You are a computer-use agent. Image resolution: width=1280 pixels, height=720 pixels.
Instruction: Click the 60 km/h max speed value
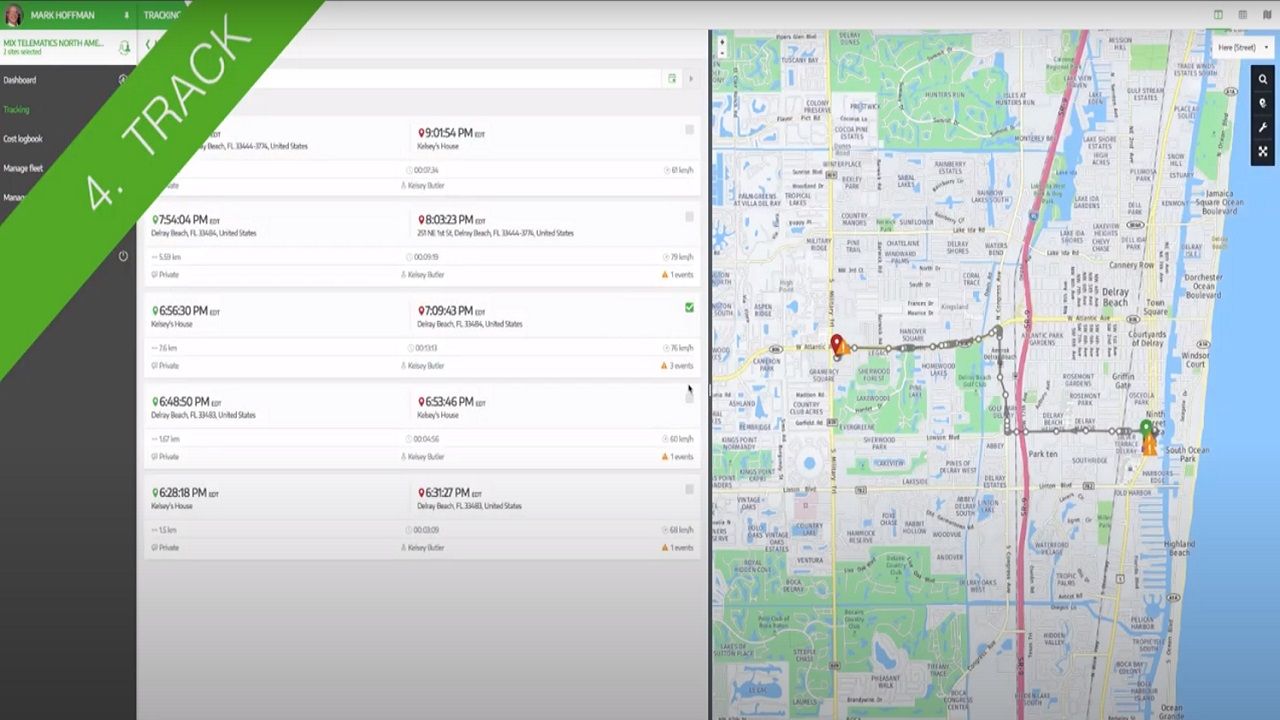[x=682, y=440]
